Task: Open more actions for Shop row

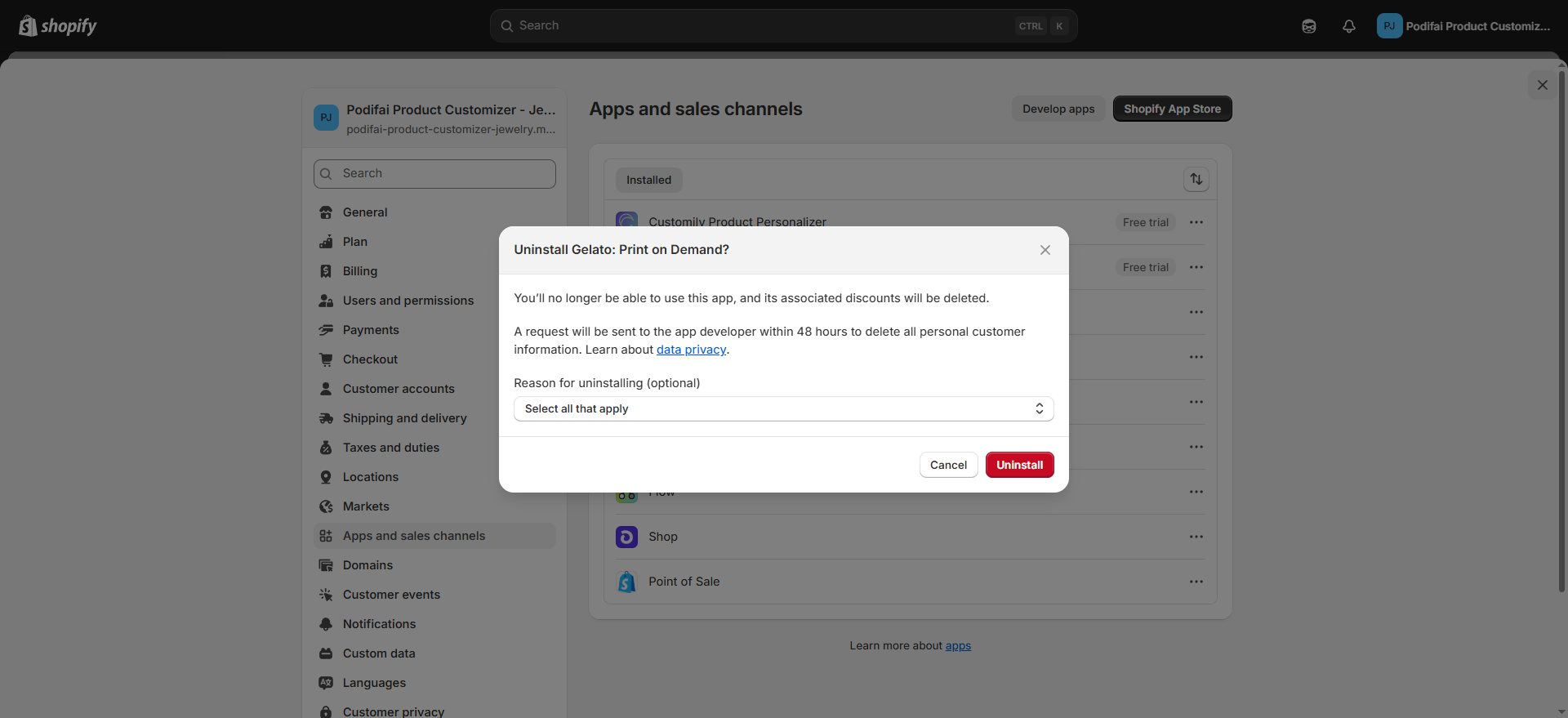Action: pos(1196,537)
